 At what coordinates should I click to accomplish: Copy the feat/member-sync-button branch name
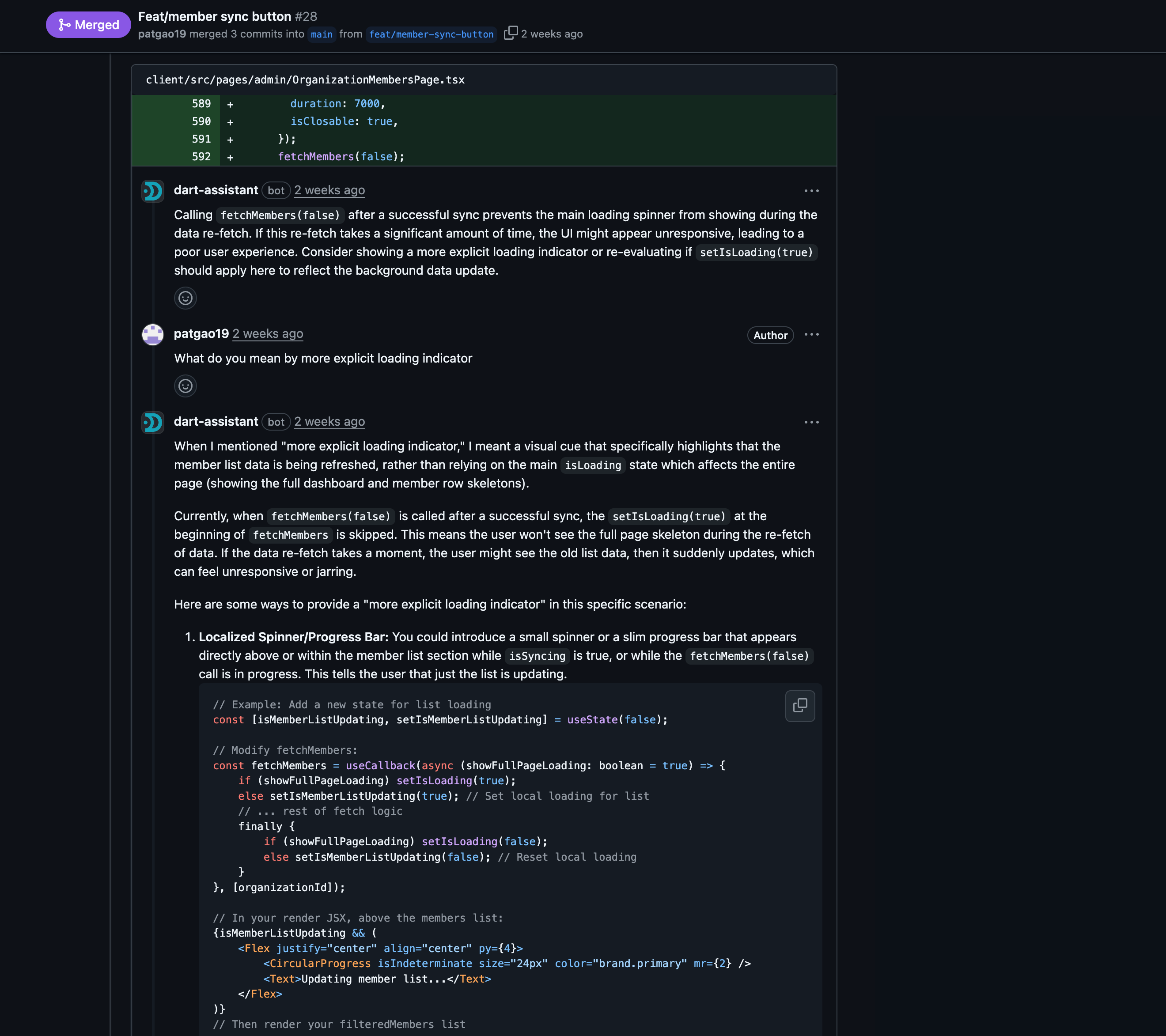[x=511, y=33]
